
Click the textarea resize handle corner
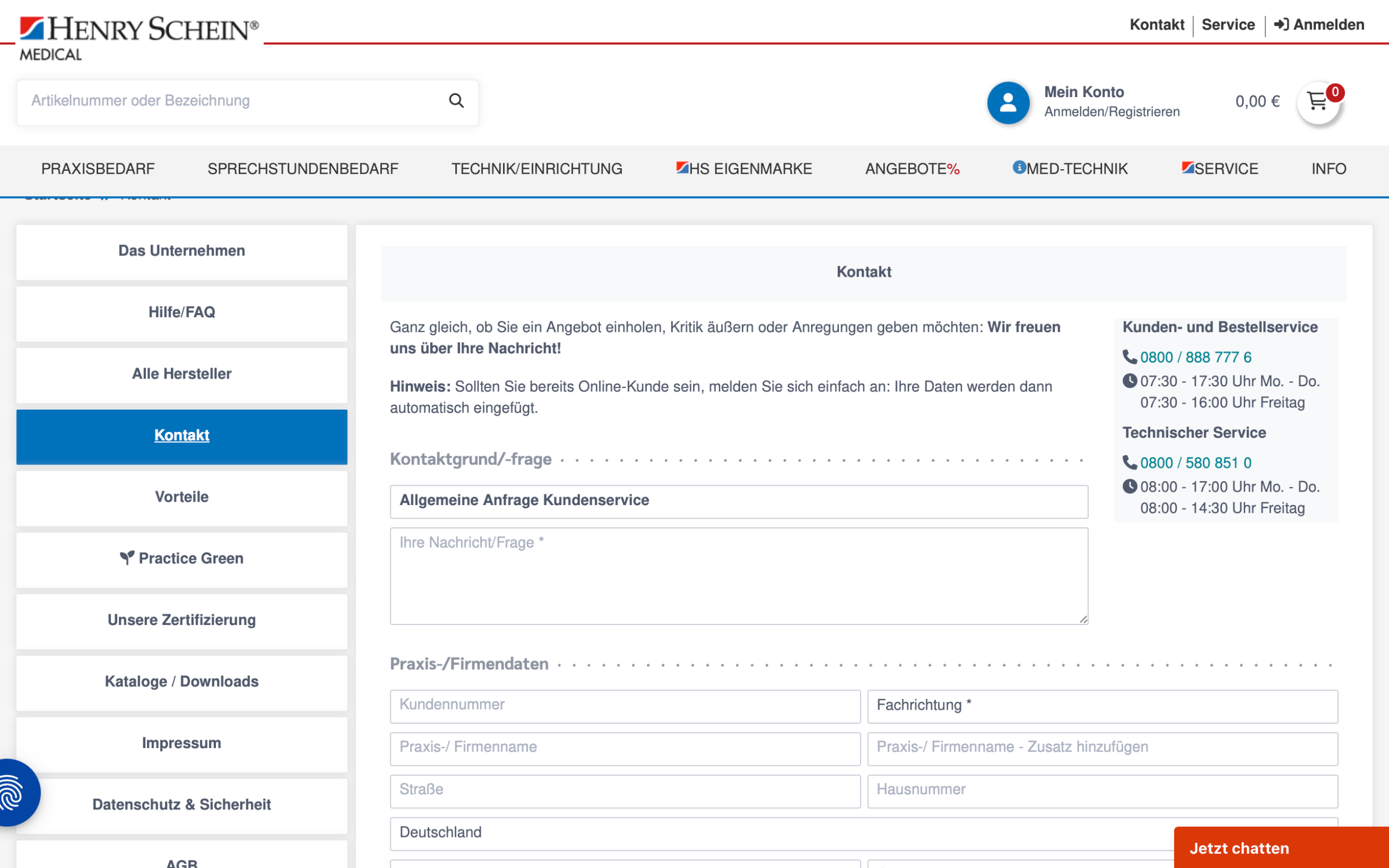(x=1083, y=619)
